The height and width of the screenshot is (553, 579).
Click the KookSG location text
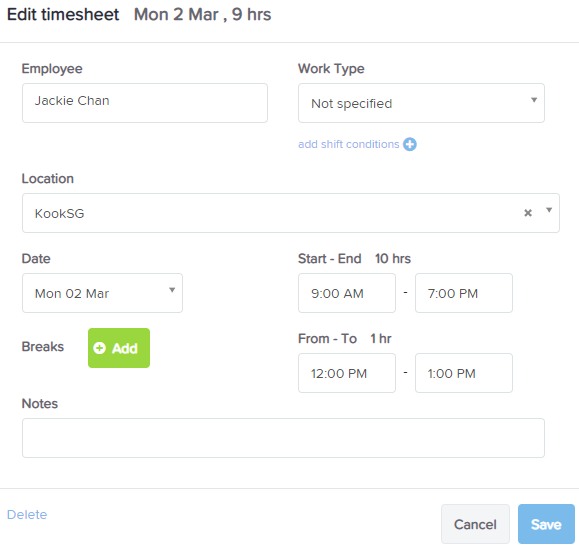pyautogui.click(x=59, y=213)
